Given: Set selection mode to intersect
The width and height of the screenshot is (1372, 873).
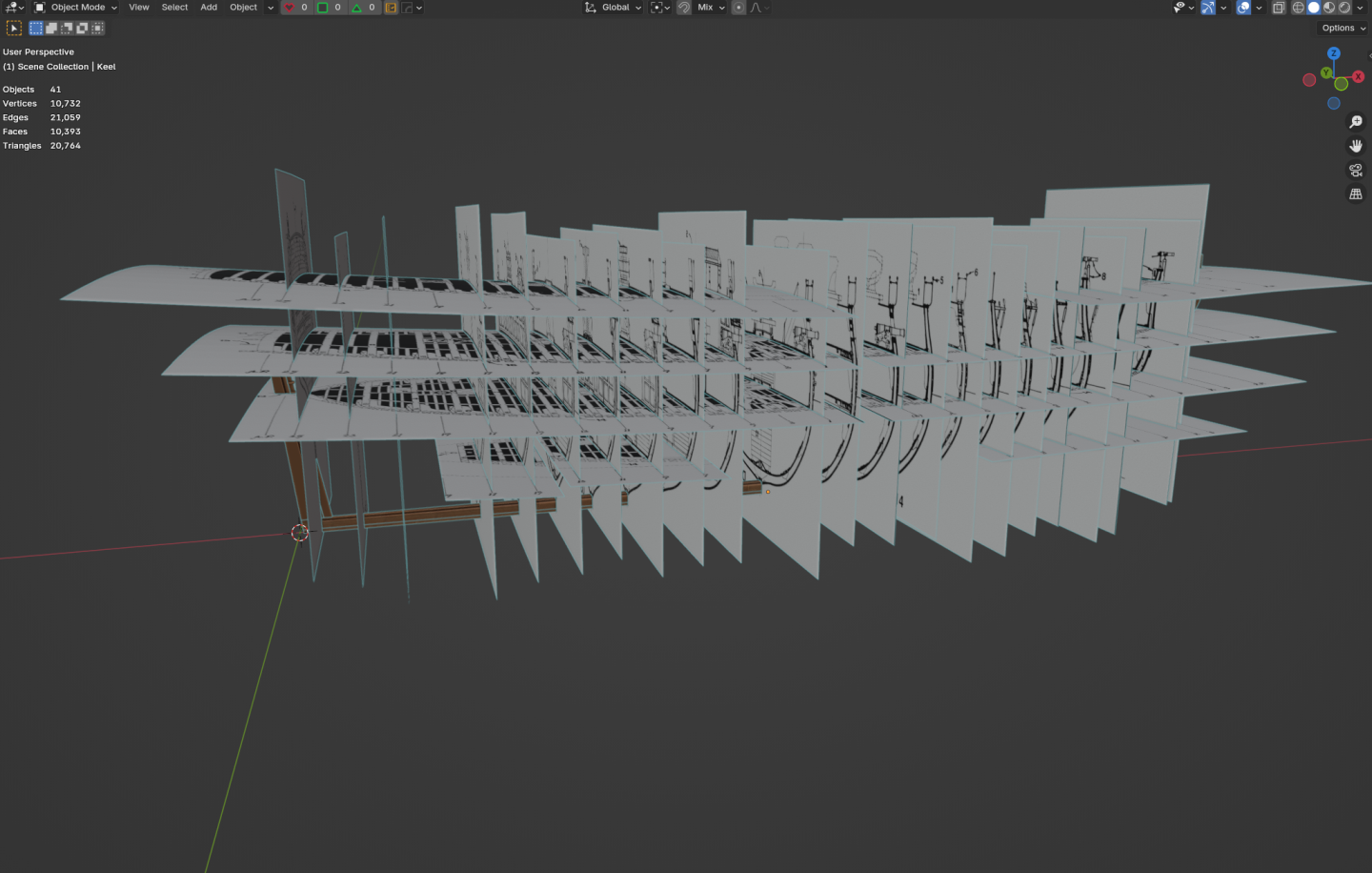Looking at the screenshot, I should click(97, 28).
